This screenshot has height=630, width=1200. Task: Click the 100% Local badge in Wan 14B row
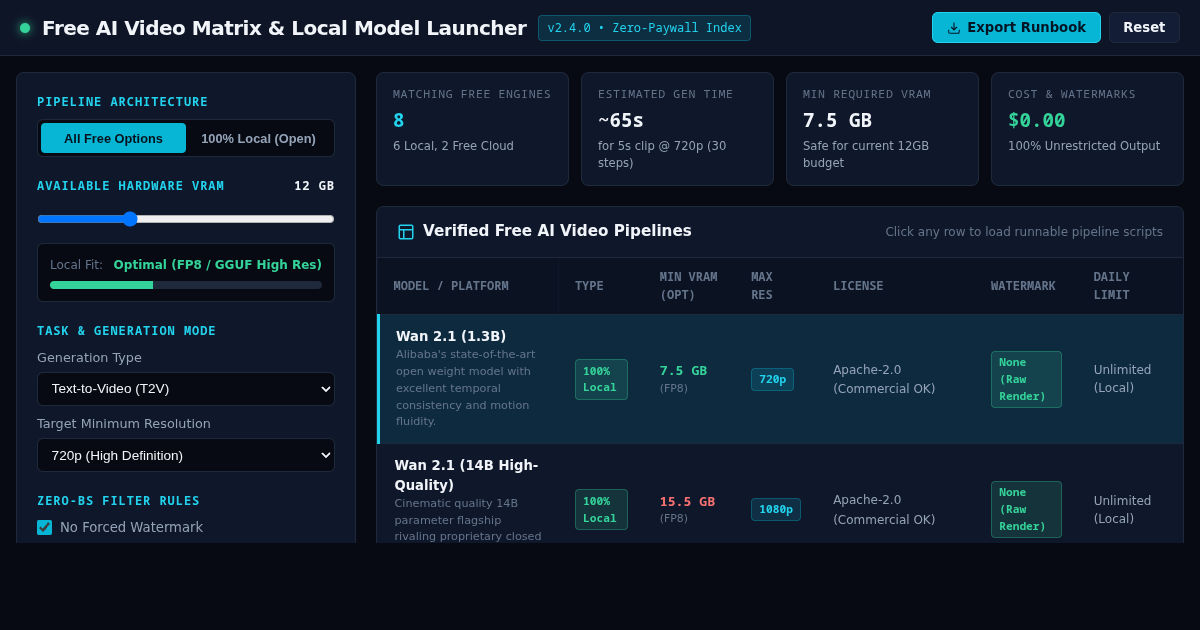pyautogui.click(x=601, y=509)
